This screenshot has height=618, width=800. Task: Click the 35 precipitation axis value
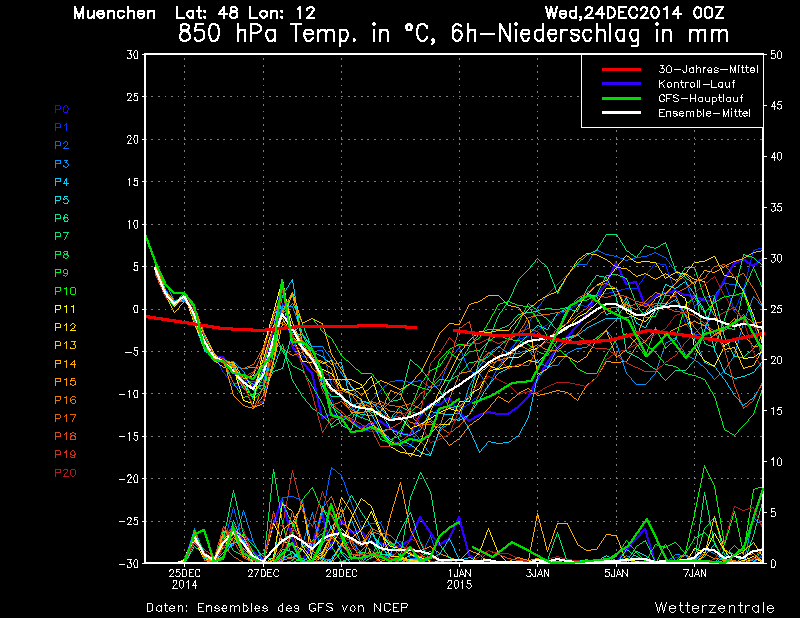click(776, 208)
